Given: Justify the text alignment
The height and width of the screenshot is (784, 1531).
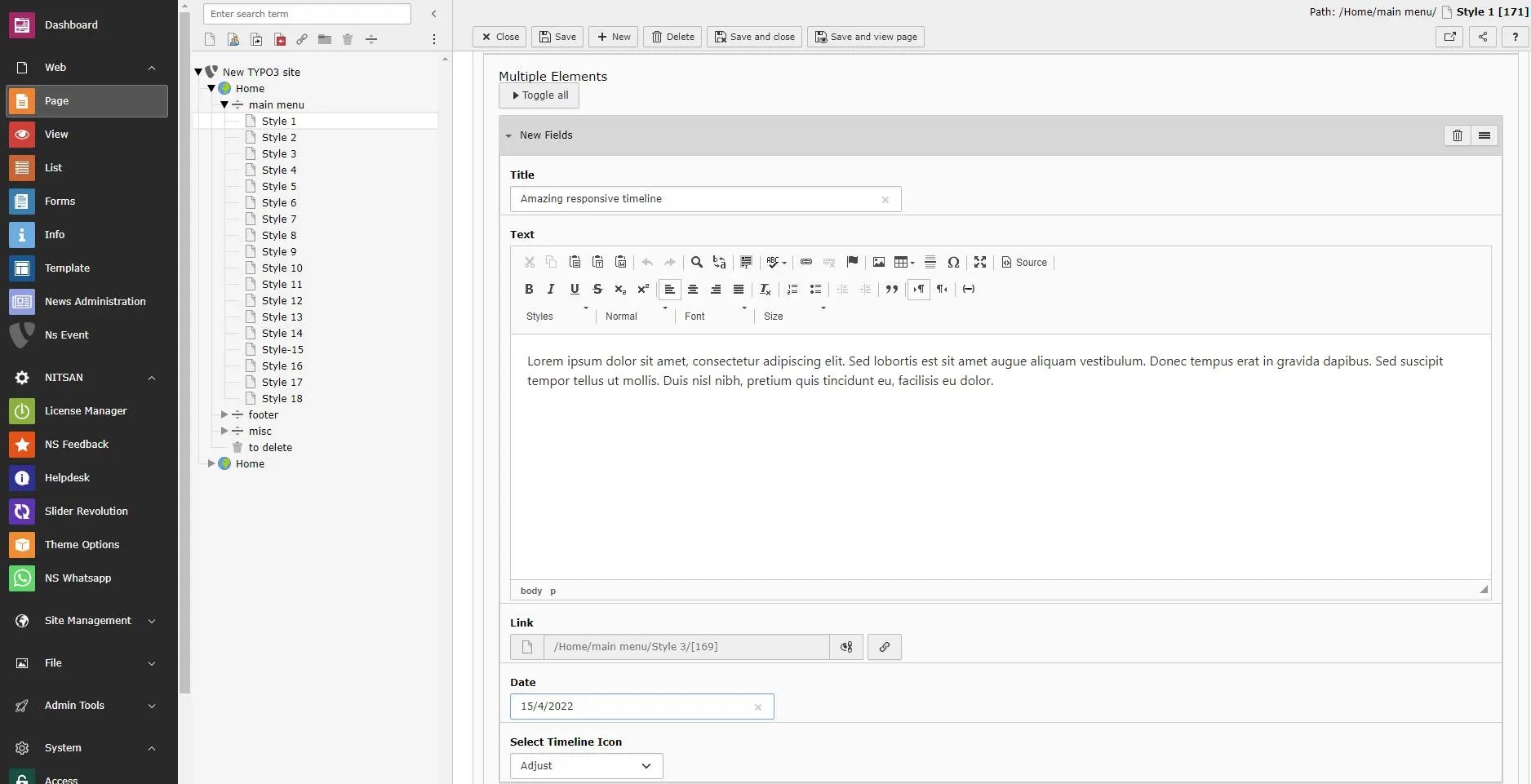Looking at the screenshot, I should pos(739,289).
